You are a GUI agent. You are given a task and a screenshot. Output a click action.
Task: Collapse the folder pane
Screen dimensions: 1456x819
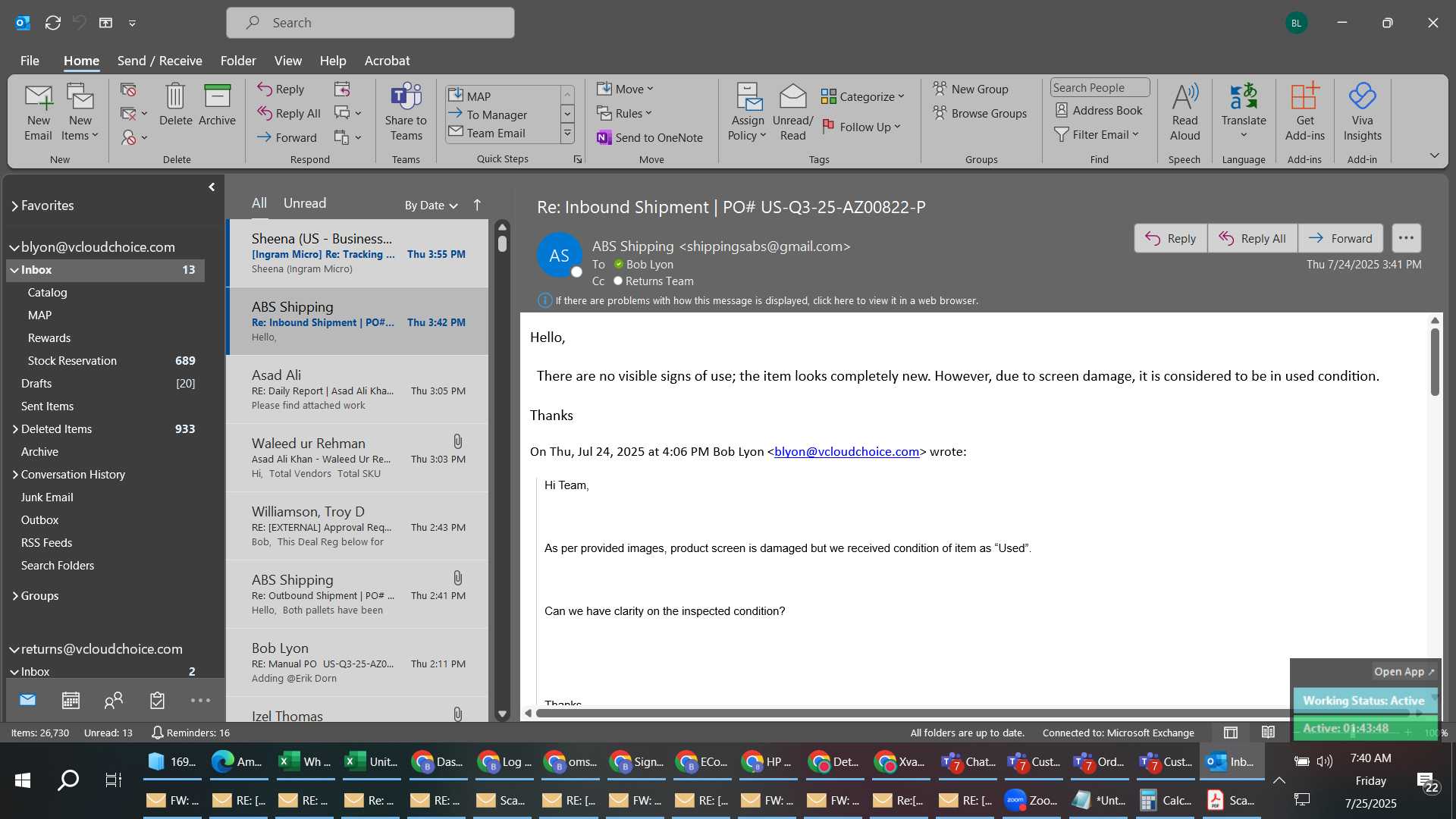[x=212, y=187]
